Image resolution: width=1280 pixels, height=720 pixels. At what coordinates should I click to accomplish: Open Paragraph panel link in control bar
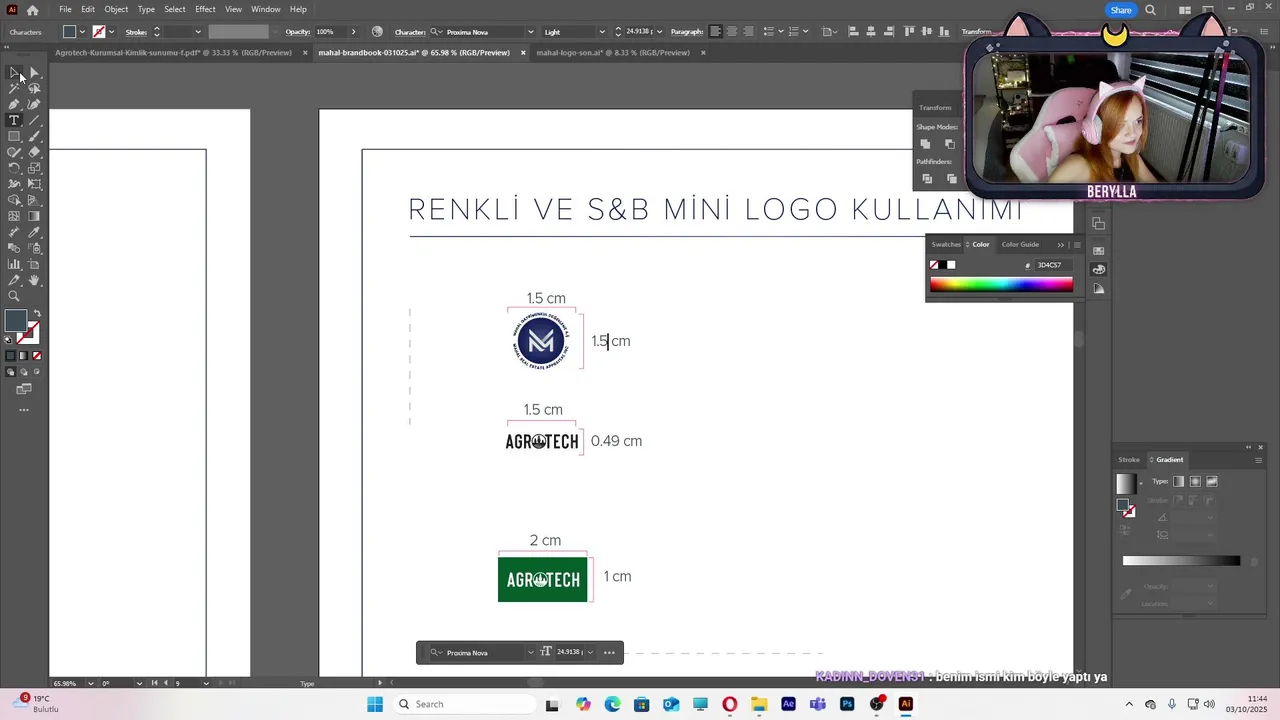tap(687, 32)
